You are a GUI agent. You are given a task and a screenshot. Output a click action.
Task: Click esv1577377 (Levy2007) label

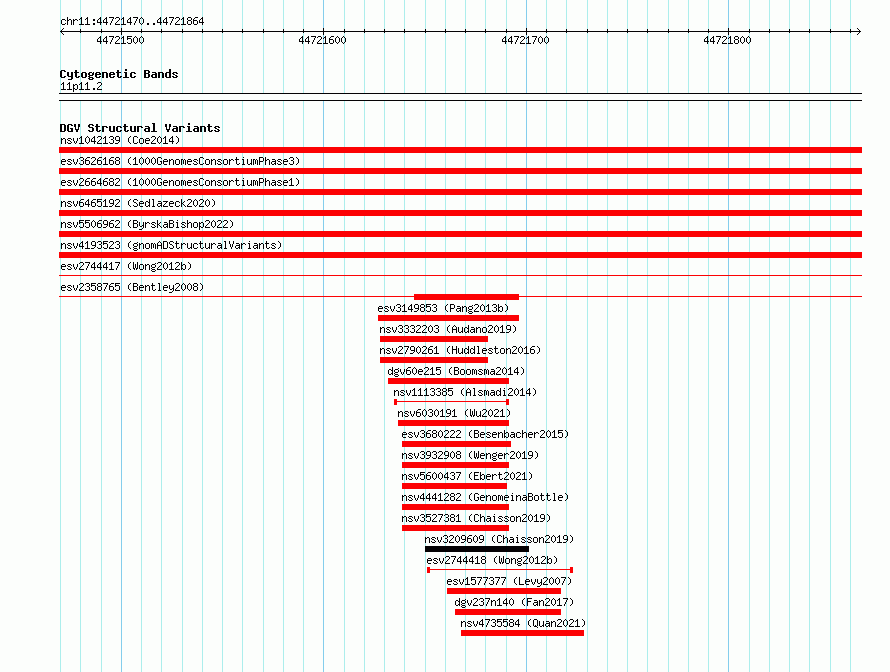(509, 581)
